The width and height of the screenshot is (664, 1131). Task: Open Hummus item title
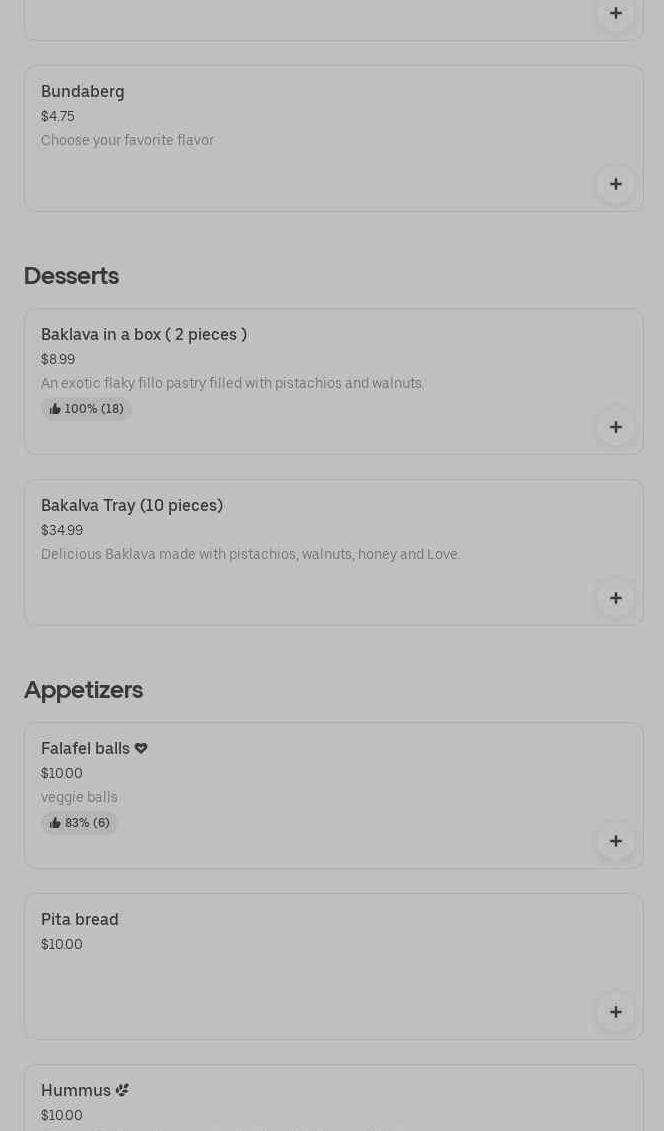tap(76, 1091)
